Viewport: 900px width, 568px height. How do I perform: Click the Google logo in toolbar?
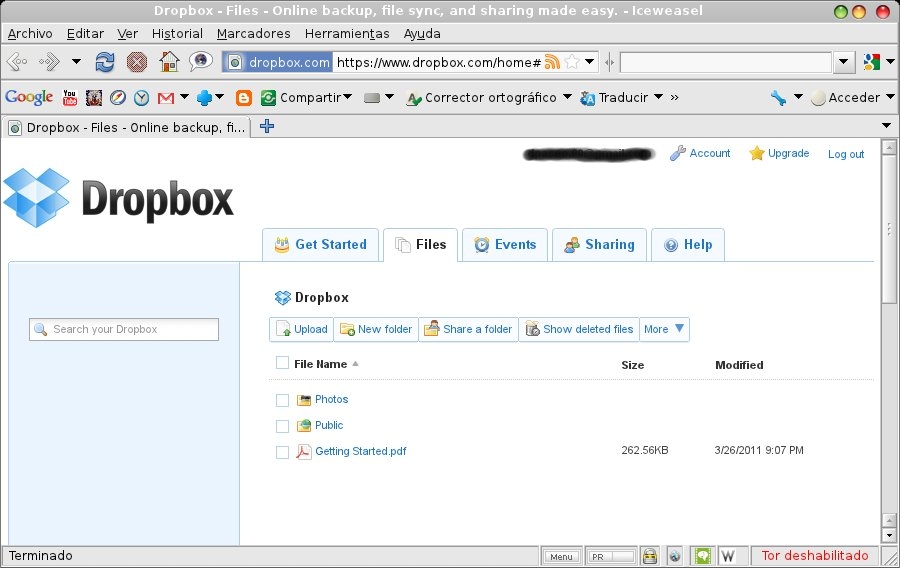pos(29,98)
